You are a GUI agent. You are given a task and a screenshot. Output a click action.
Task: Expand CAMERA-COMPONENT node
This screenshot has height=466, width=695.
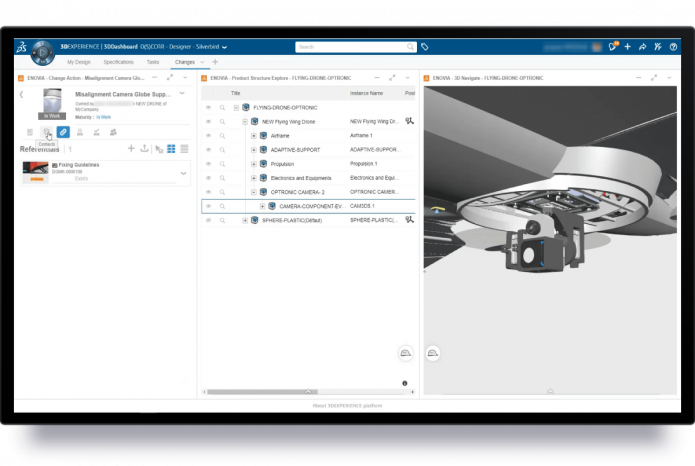[262, 206]
